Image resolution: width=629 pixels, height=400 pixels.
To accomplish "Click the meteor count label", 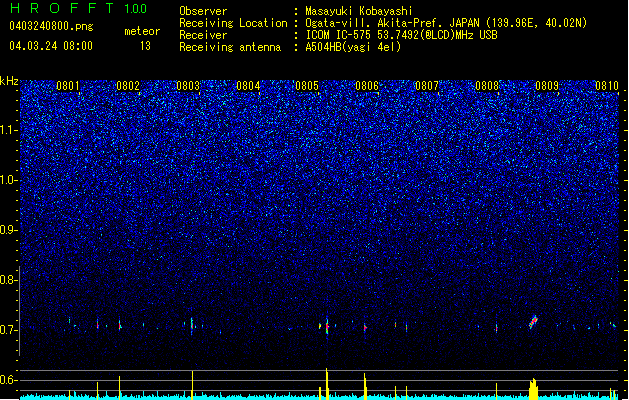I will 142,31.
